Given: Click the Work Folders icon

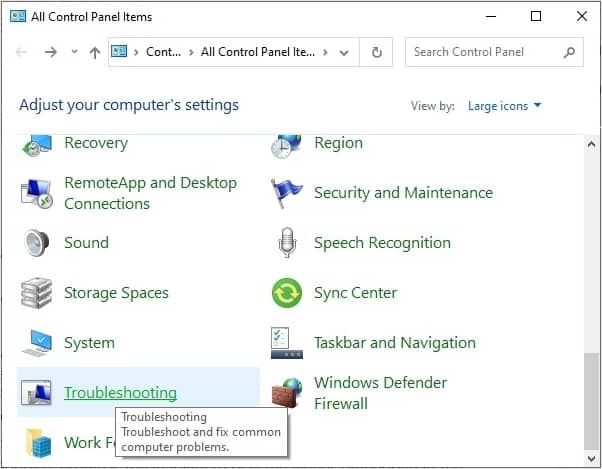Looking at the screenshot, I should 38,443.
